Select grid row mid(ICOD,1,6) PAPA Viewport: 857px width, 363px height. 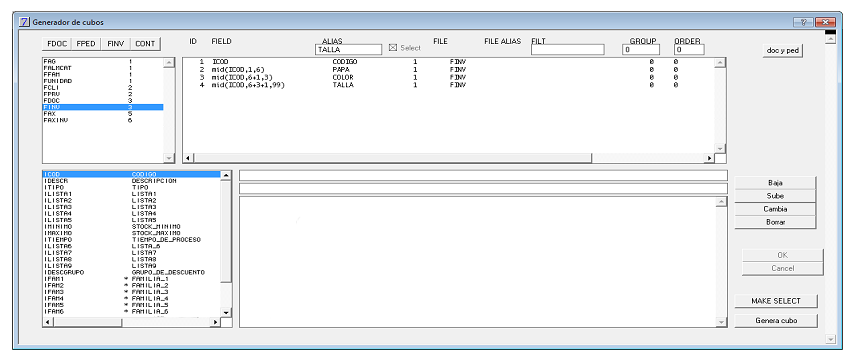(449, 69)
